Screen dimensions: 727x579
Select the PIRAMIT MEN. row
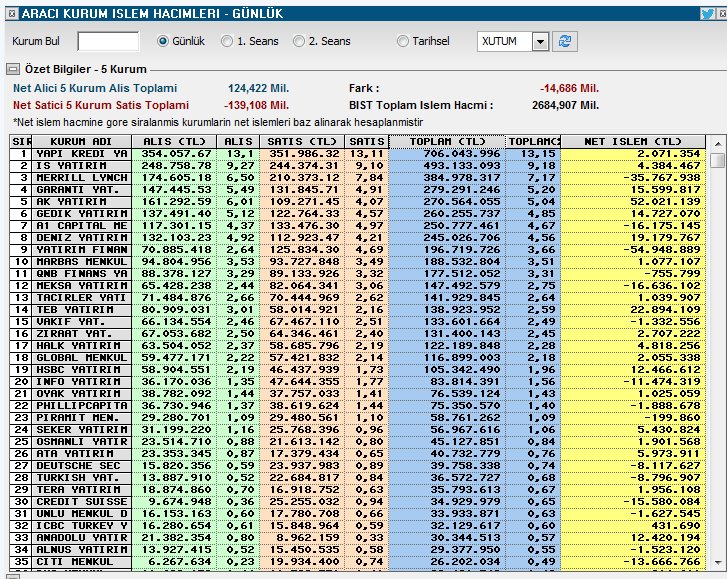point(357,418)
